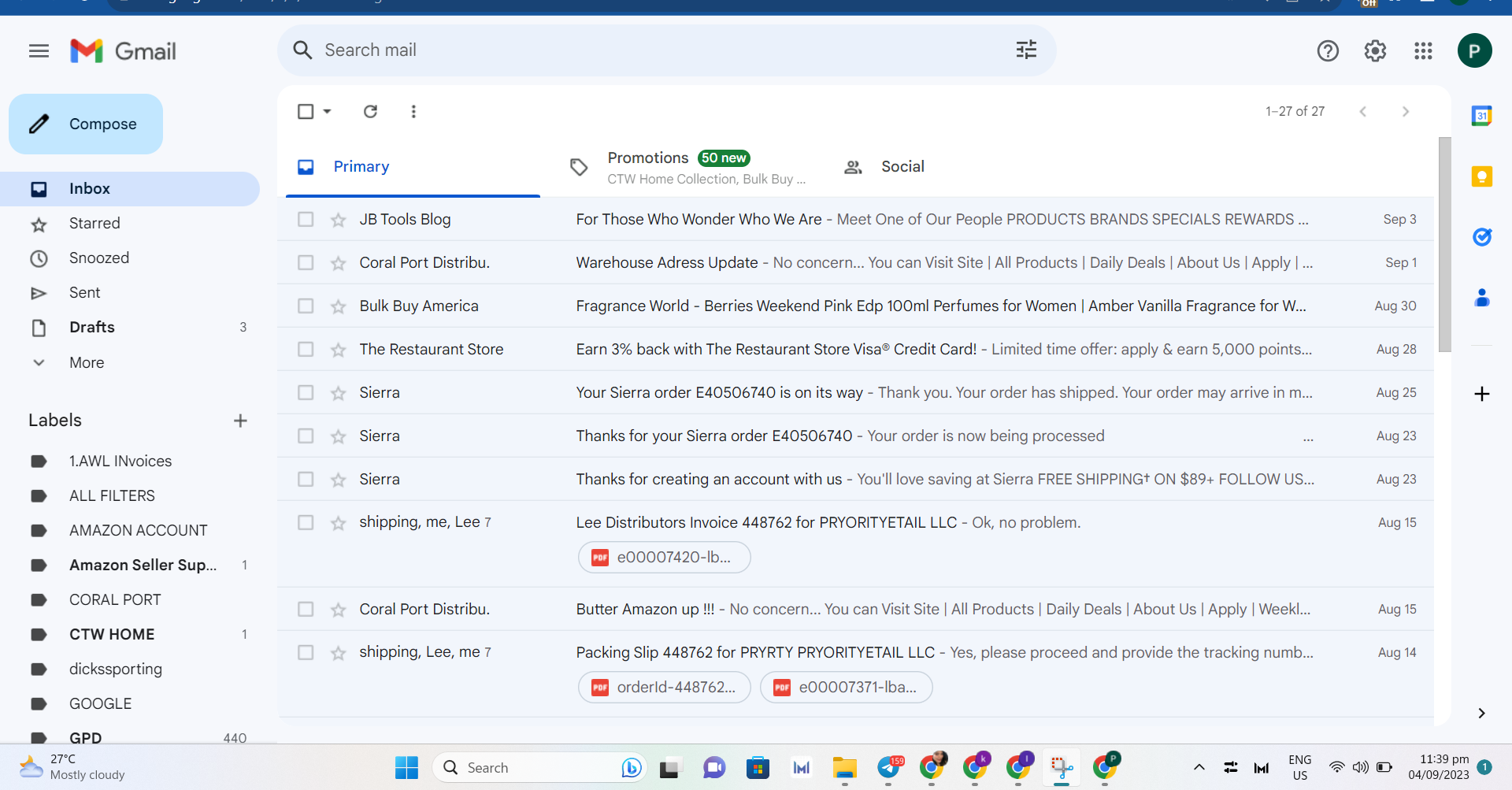Open Microsoft Store from taskbar

click(758, 767)
